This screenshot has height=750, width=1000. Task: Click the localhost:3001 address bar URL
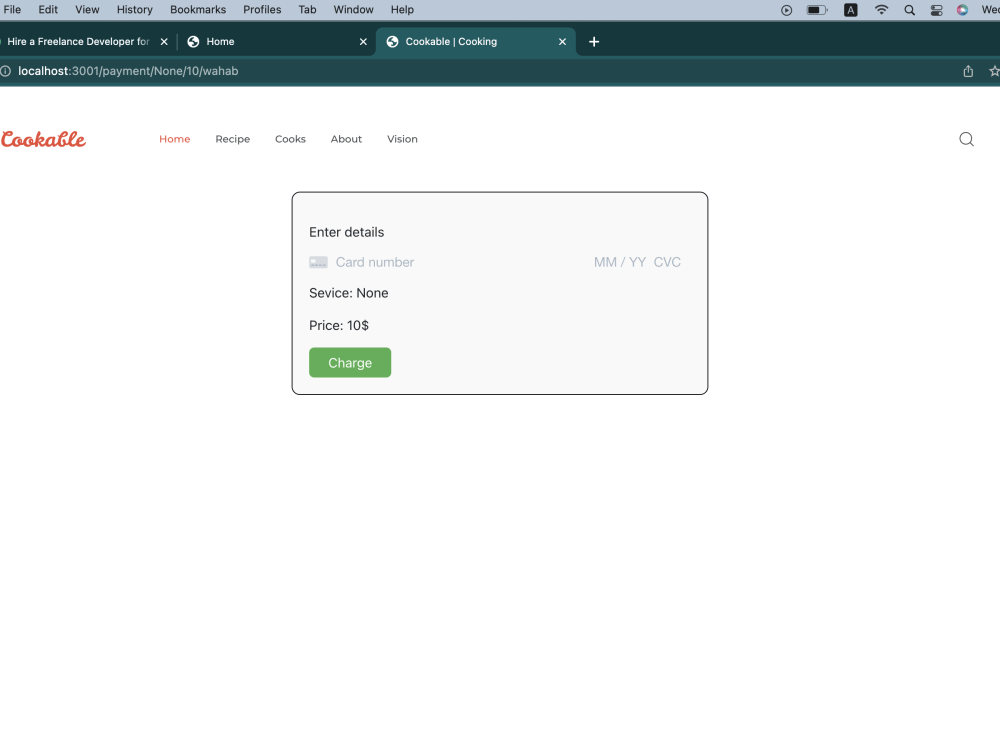128,71
